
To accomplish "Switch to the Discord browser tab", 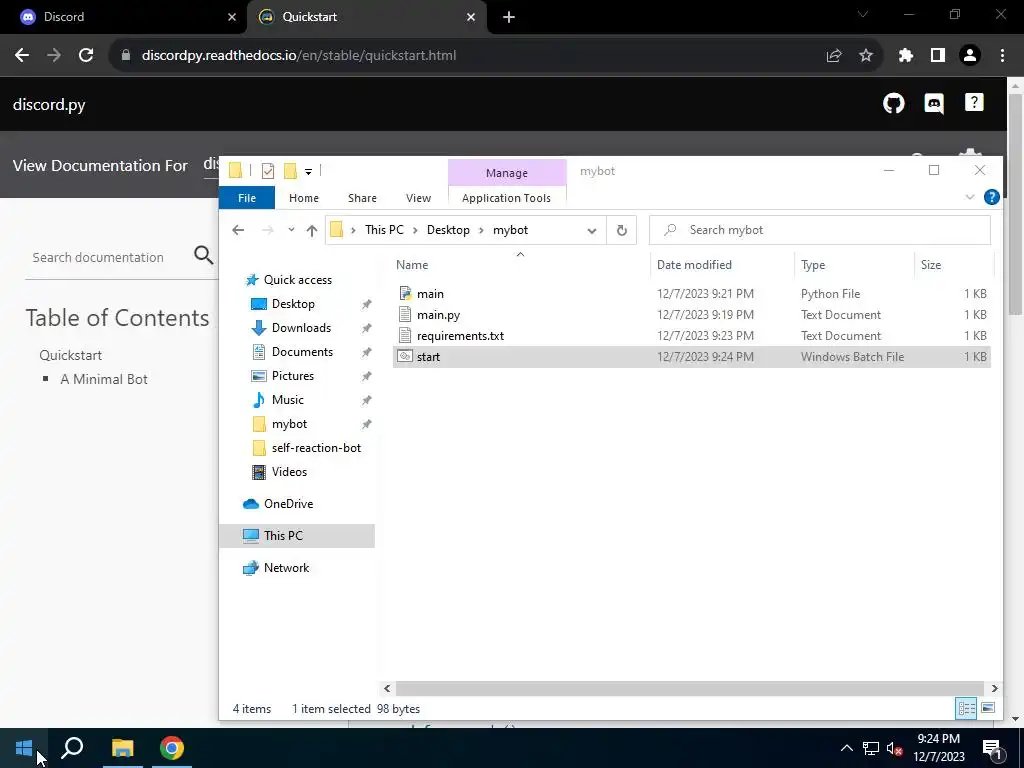I will pos(124,17).
